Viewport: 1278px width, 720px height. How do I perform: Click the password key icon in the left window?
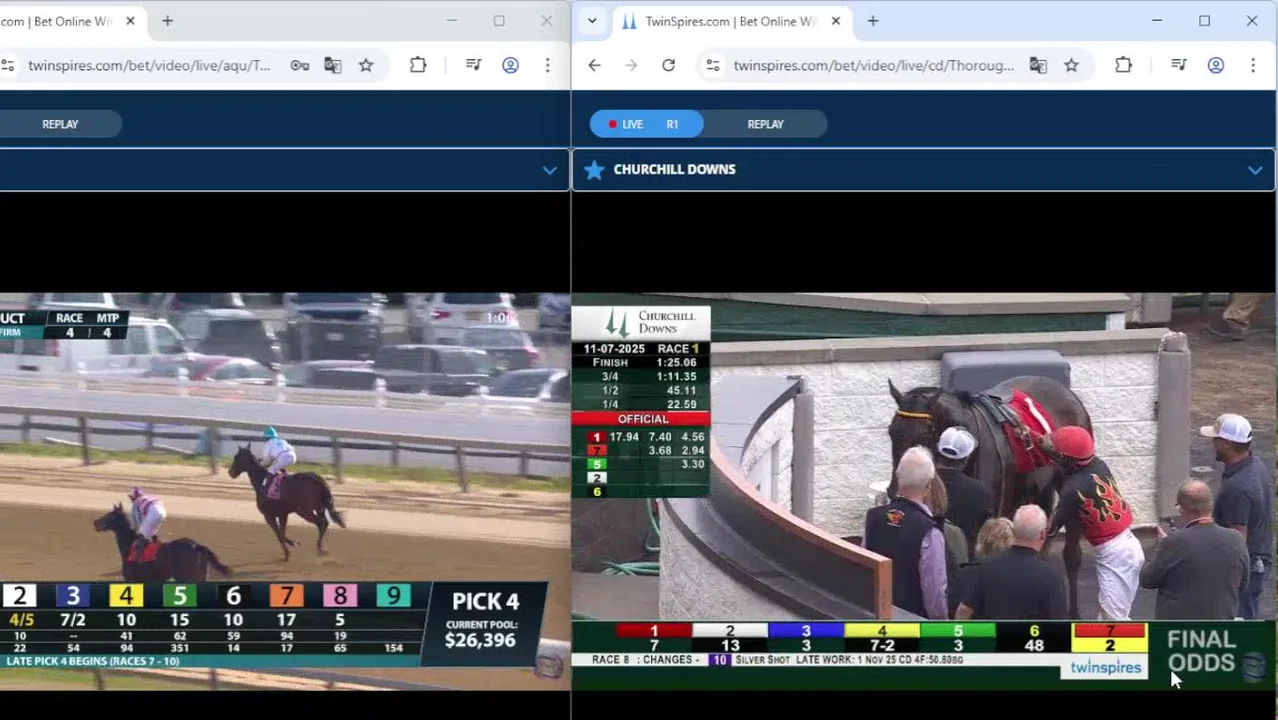tap(299, 66)
